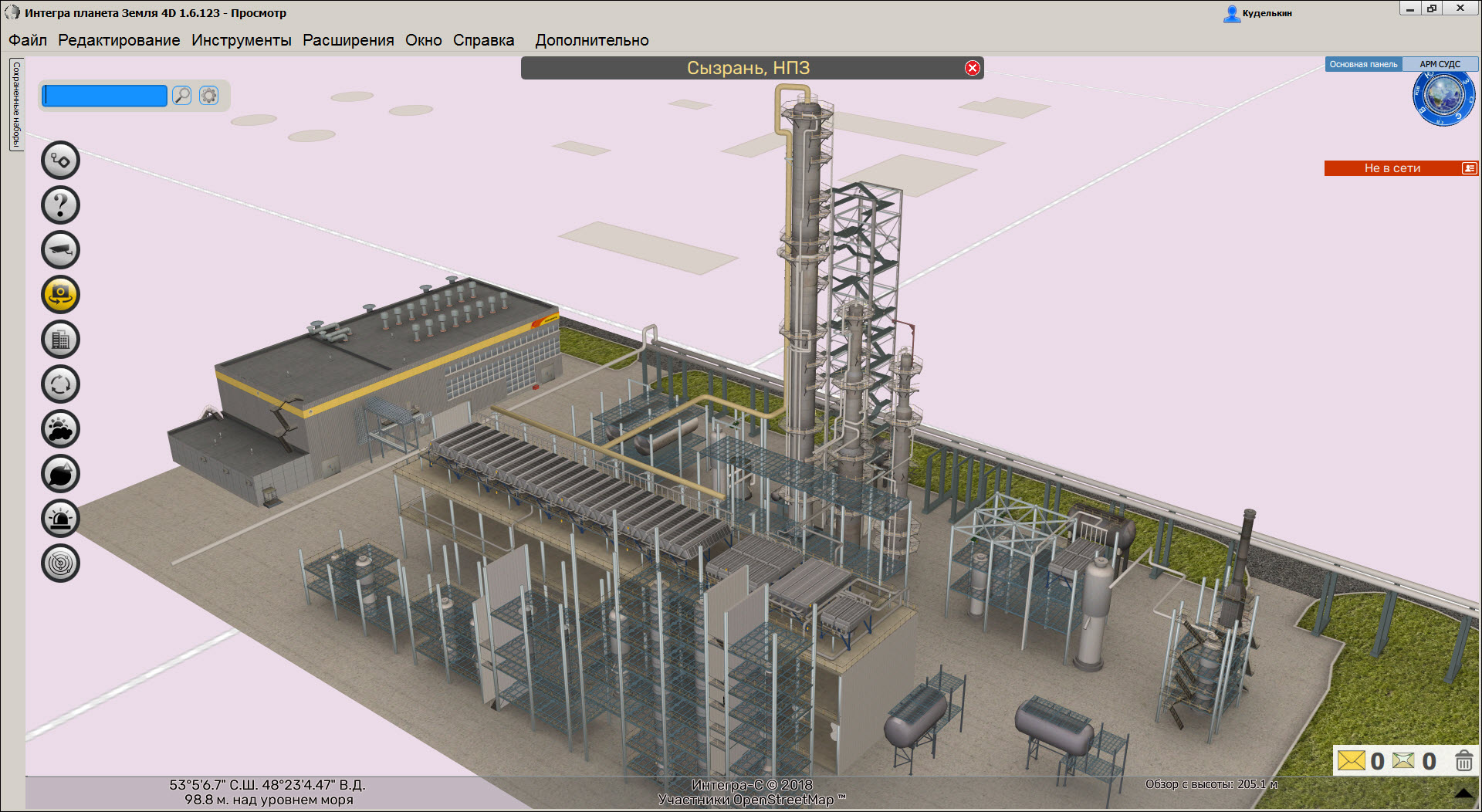Click the circular arrows refresh button
The height and width of the screenshot is (812, 1482).
[60, 384]
